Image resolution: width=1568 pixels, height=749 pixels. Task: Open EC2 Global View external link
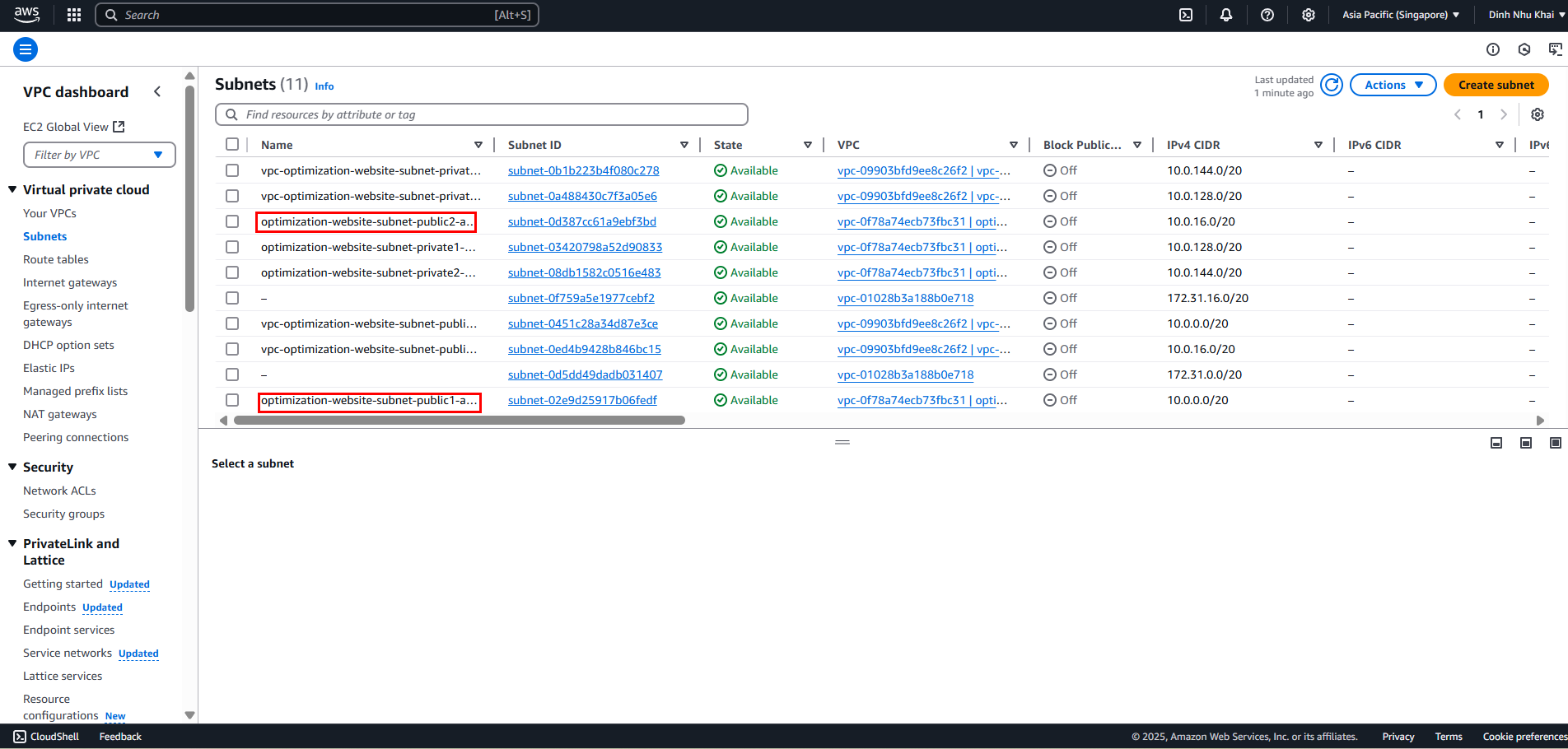click(73, 127)
